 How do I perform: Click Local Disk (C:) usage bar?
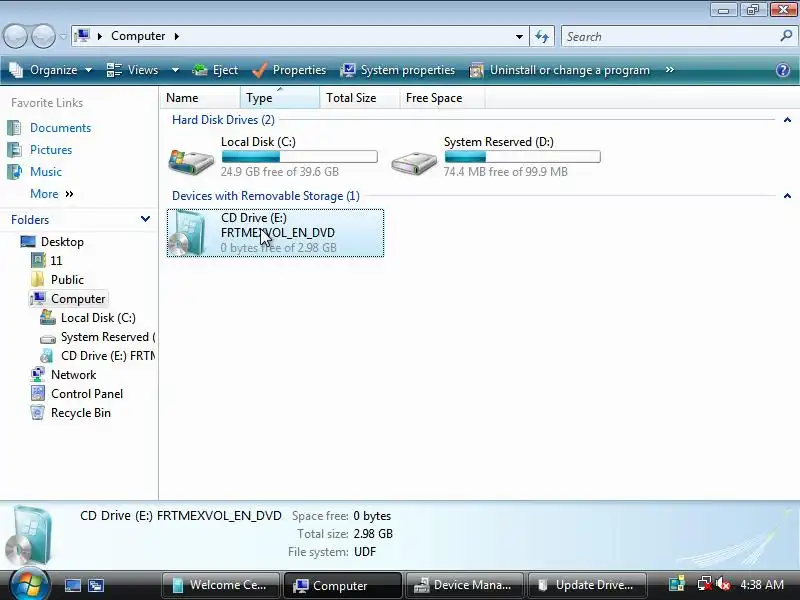click(299, 157)
